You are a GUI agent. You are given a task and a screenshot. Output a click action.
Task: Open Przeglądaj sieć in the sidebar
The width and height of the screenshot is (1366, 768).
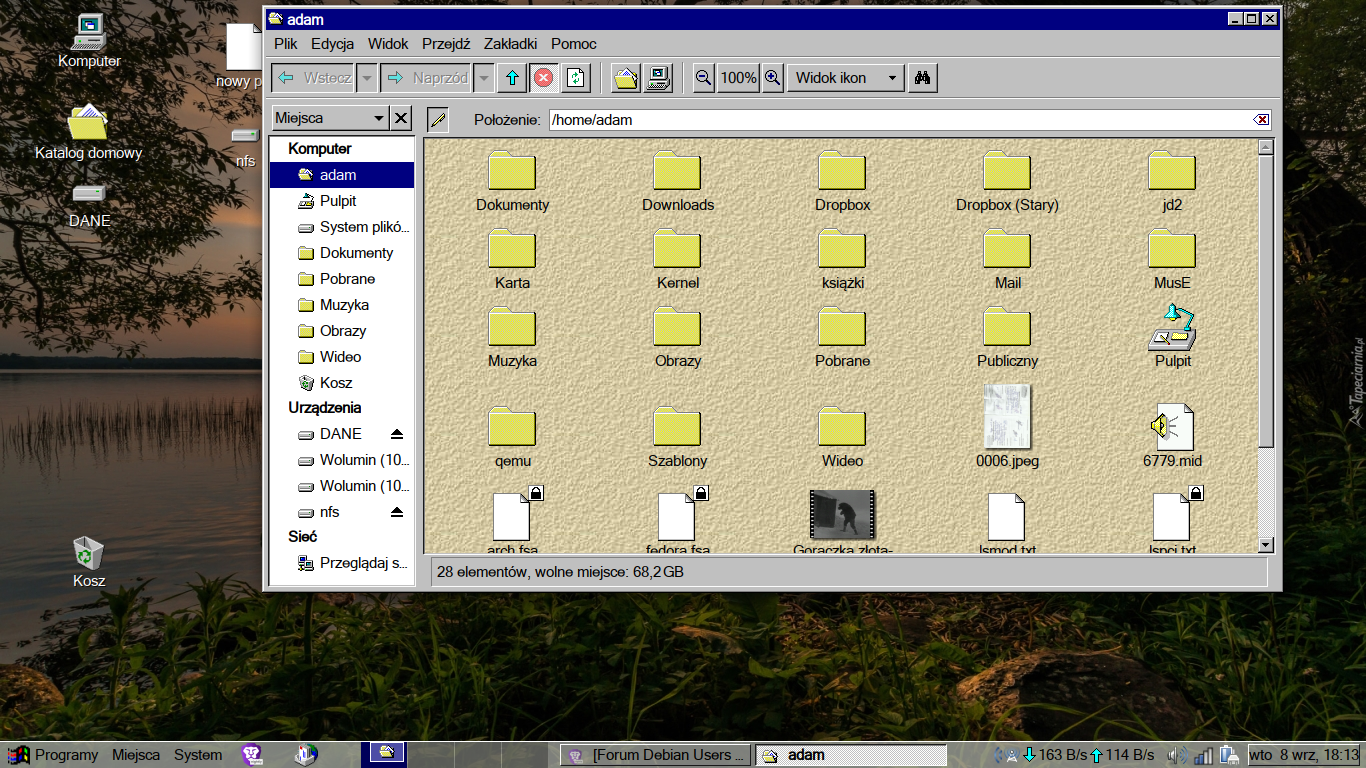[x=341, y=563]
